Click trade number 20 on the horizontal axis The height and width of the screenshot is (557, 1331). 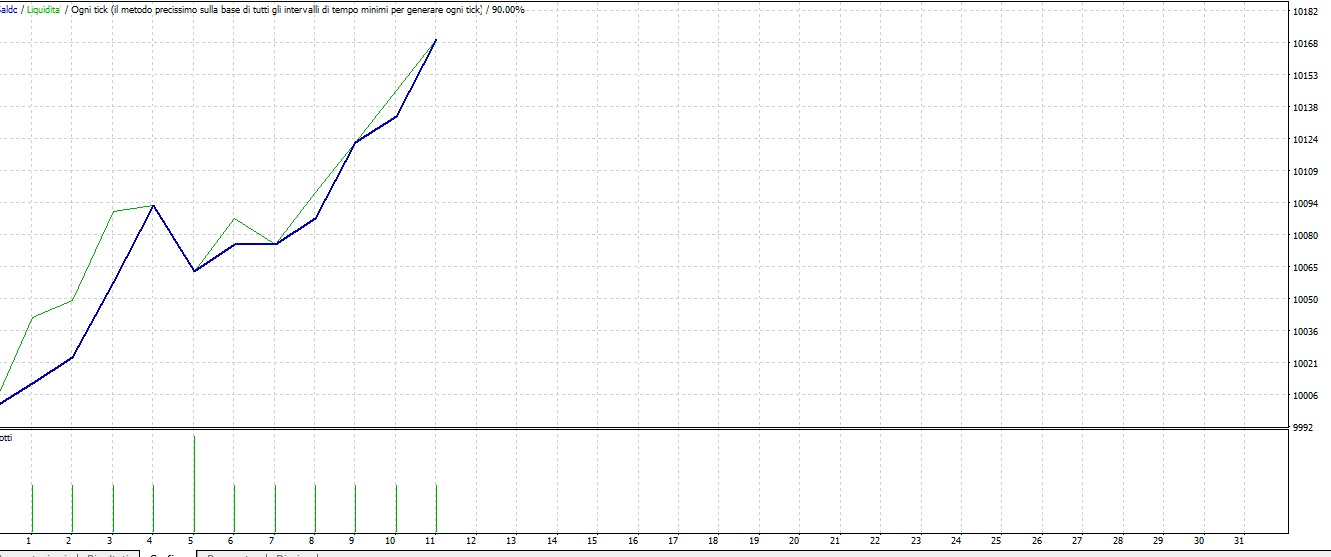(794, 540)
